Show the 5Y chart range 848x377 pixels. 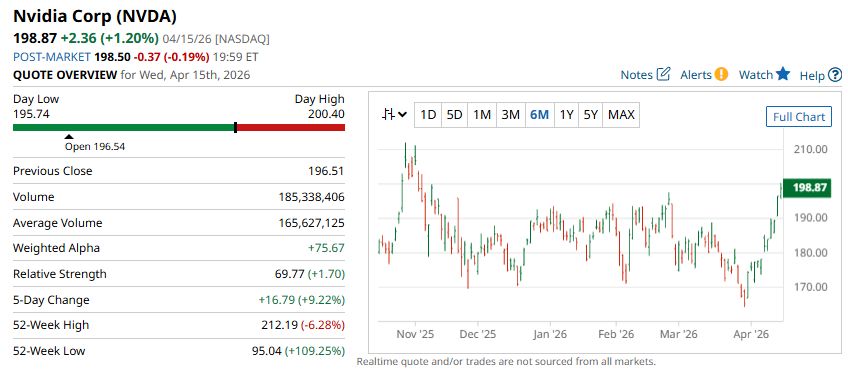point(591,115)
